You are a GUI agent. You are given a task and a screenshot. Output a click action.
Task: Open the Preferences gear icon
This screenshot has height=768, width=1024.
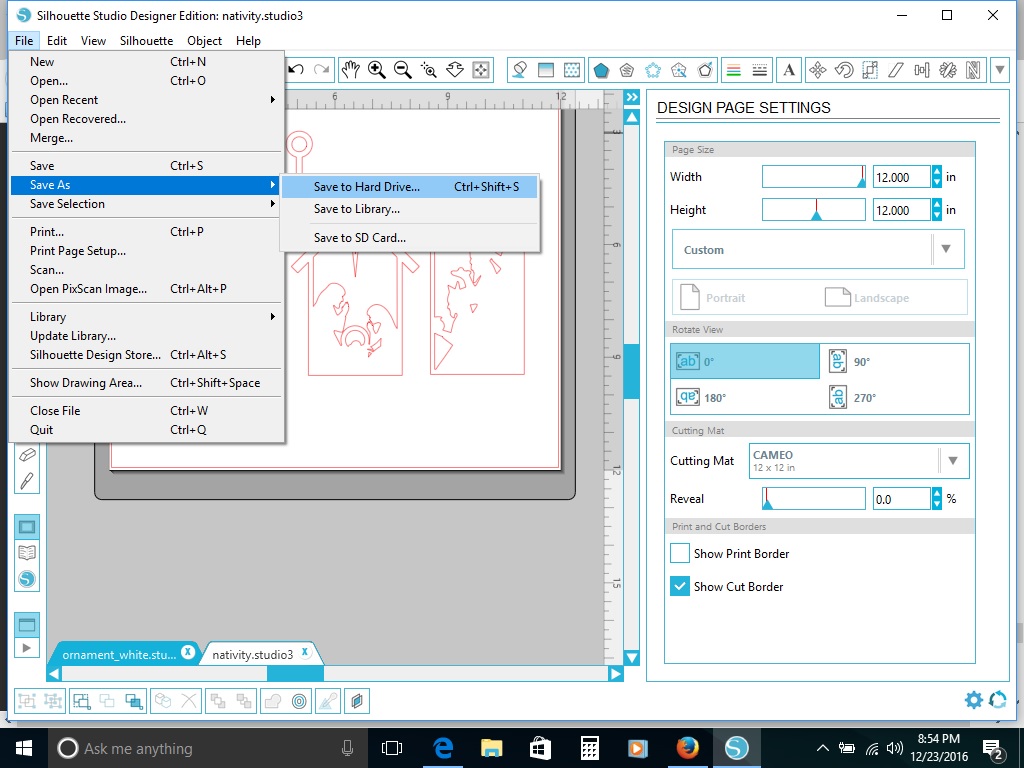[x=973, y=700]
